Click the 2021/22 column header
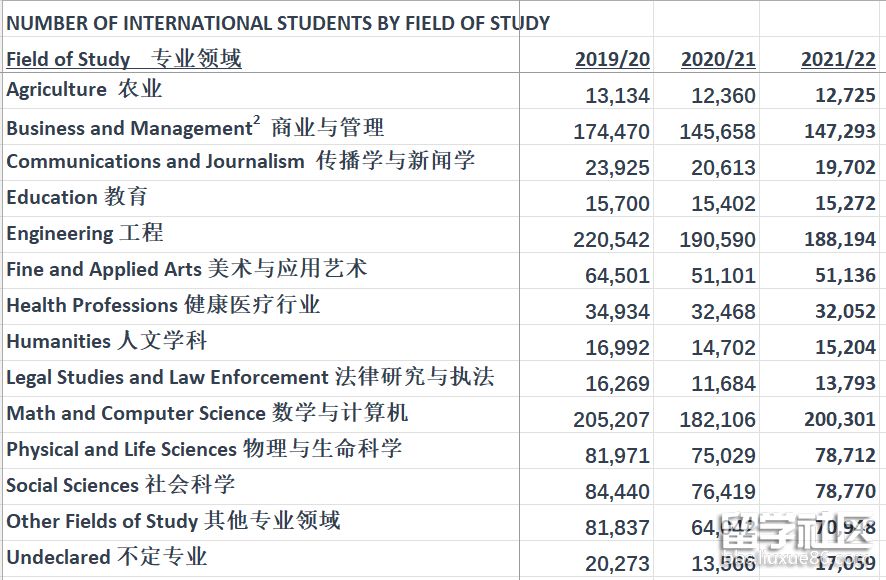Screen dimensions: 886x580 pos(838,60)
